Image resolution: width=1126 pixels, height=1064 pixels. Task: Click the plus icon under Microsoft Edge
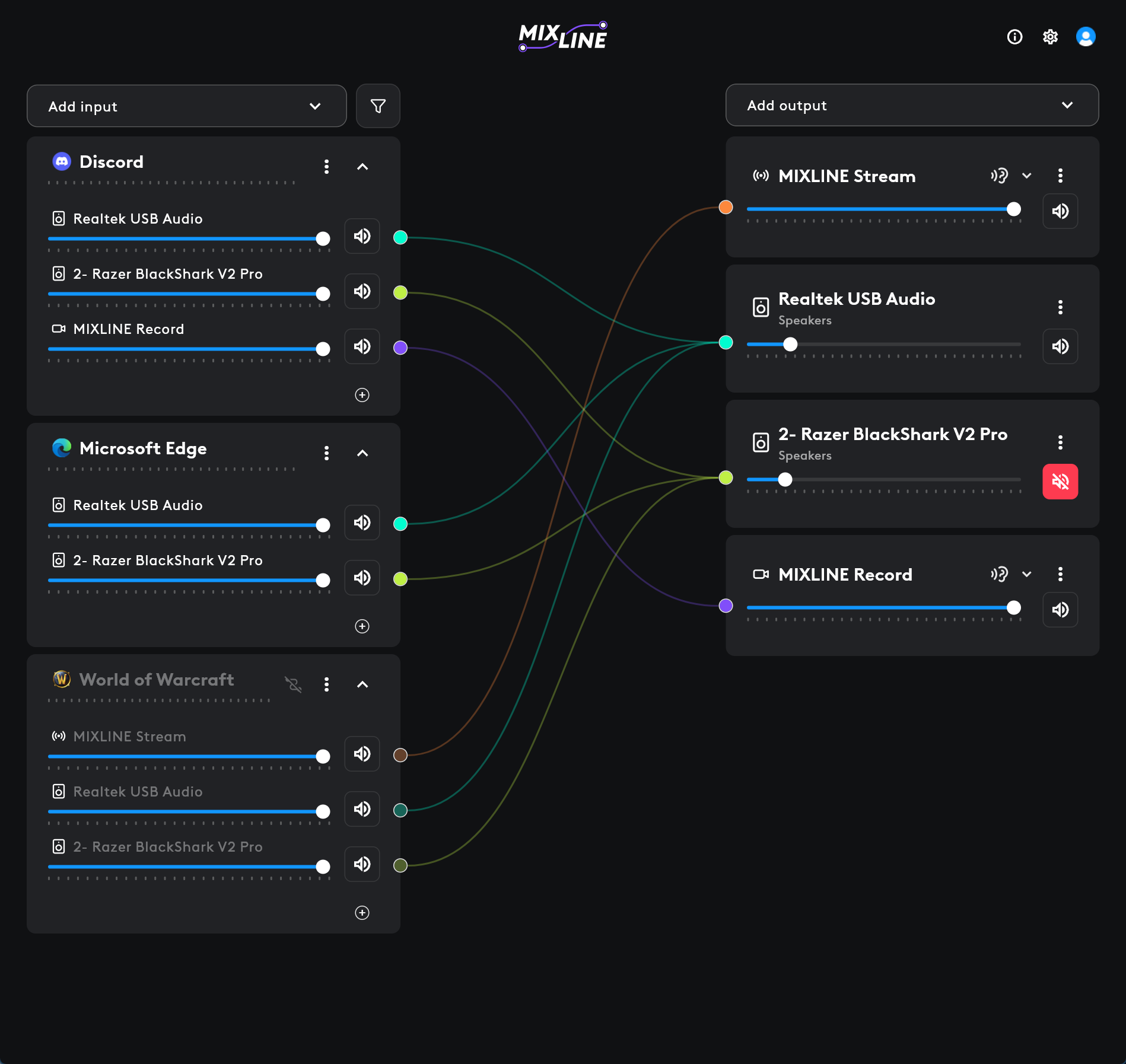(362, 626)
